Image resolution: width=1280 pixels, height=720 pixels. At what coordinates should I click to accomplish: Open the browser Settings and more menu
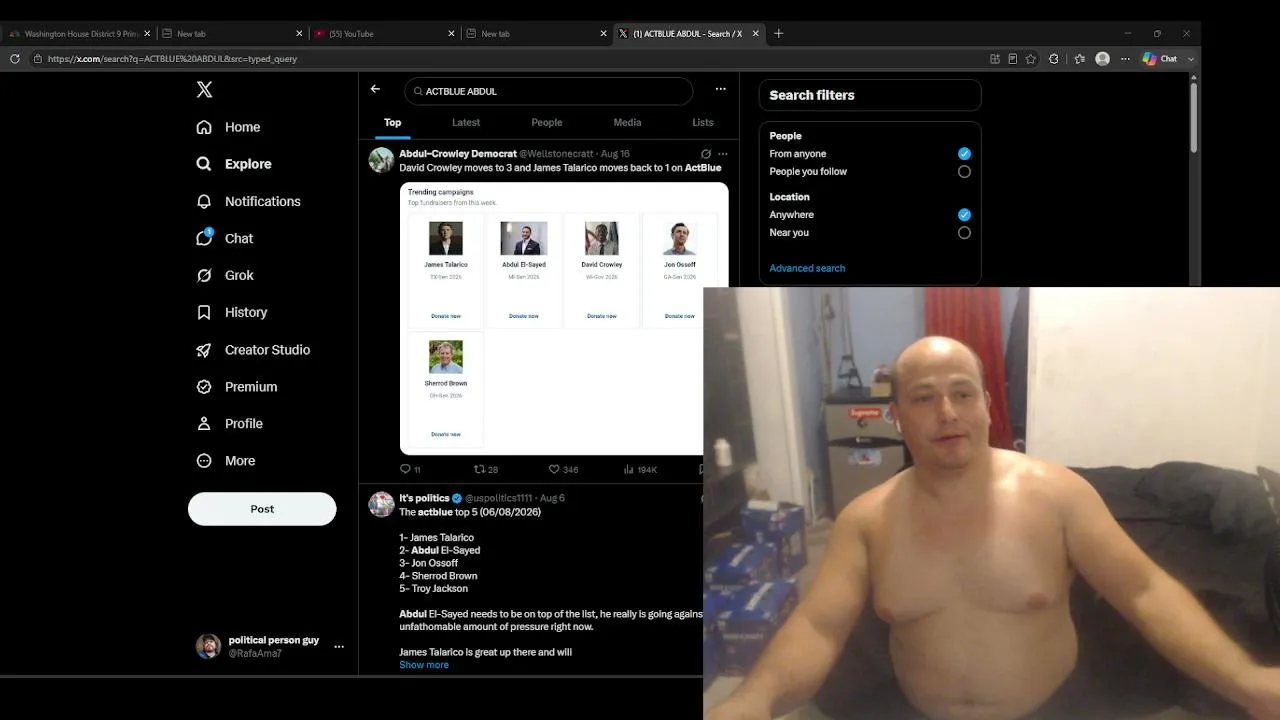tap(1125, 59)
